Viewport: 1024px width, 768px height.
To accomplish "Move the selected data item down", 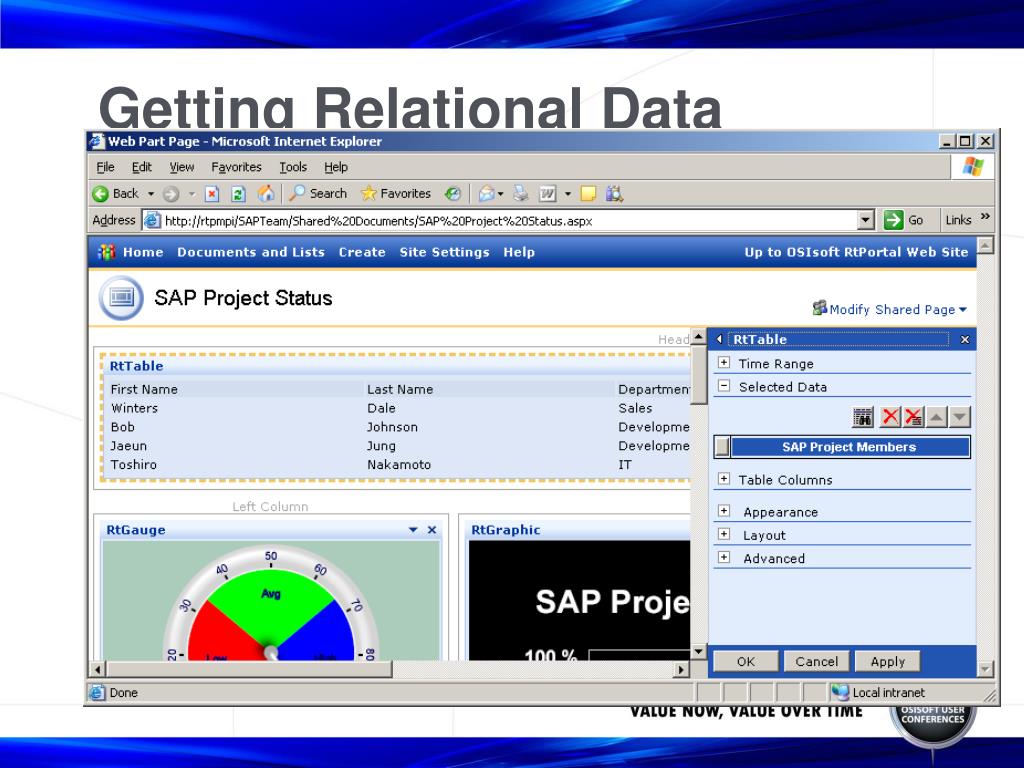I will pos(959,417).
